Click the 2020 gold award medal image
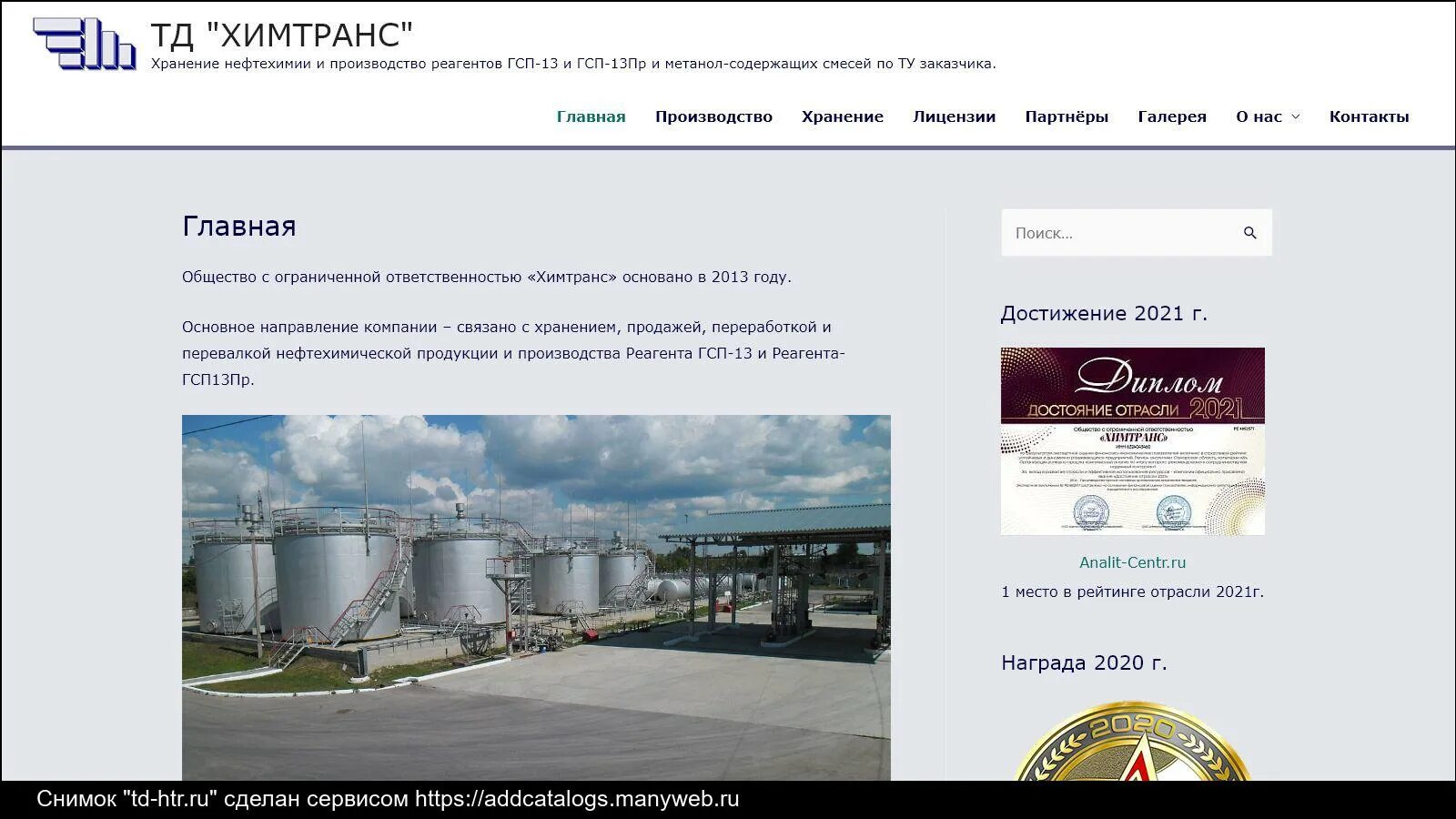Image resolution: width=1456 pixels, height=819 pixels. pos(1133,741)
